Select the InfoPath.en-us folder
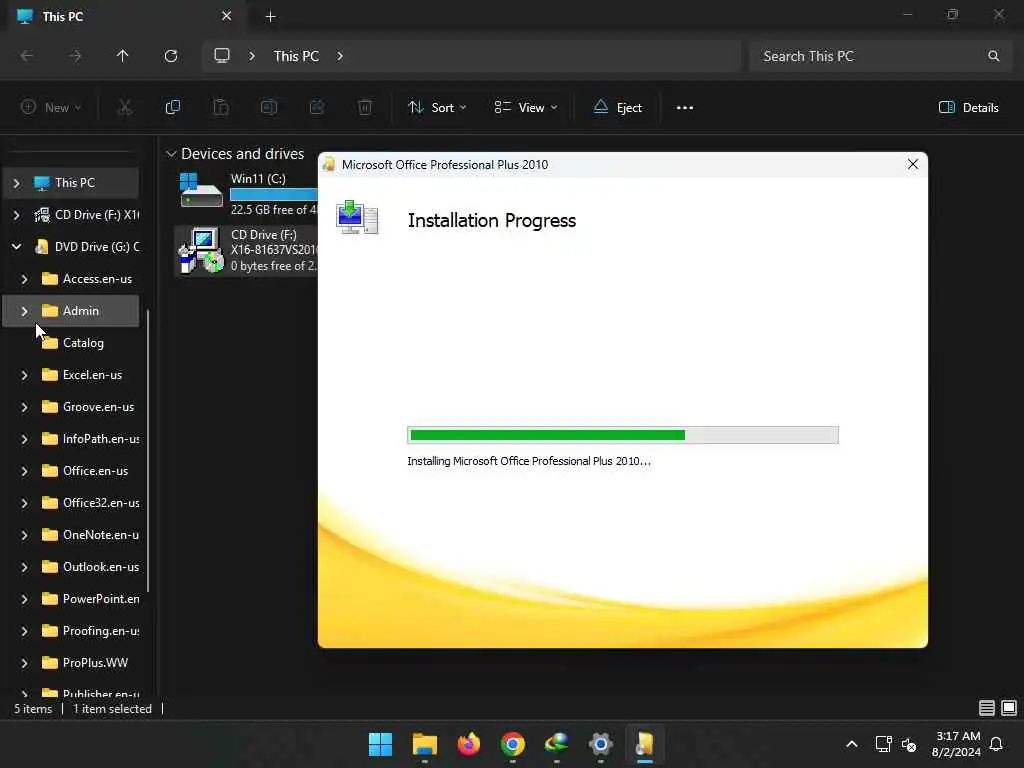 pos(101,439)
